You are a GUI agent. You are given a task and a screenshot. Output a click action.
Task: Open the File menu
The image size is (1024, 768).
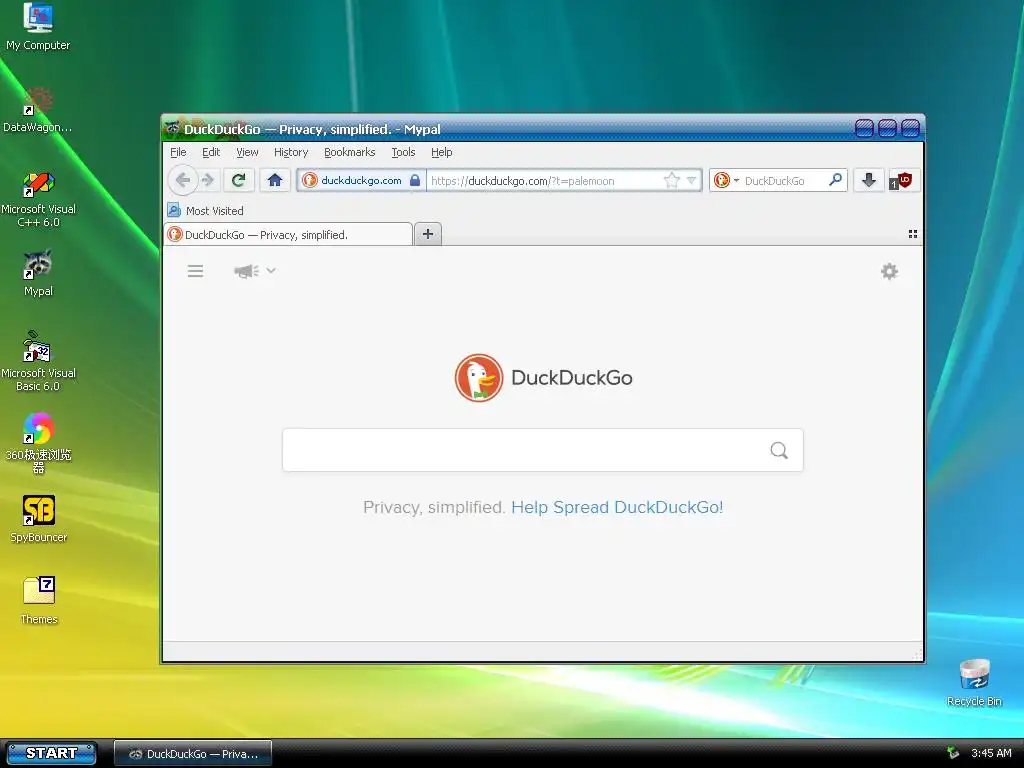[x=178, y=152]
